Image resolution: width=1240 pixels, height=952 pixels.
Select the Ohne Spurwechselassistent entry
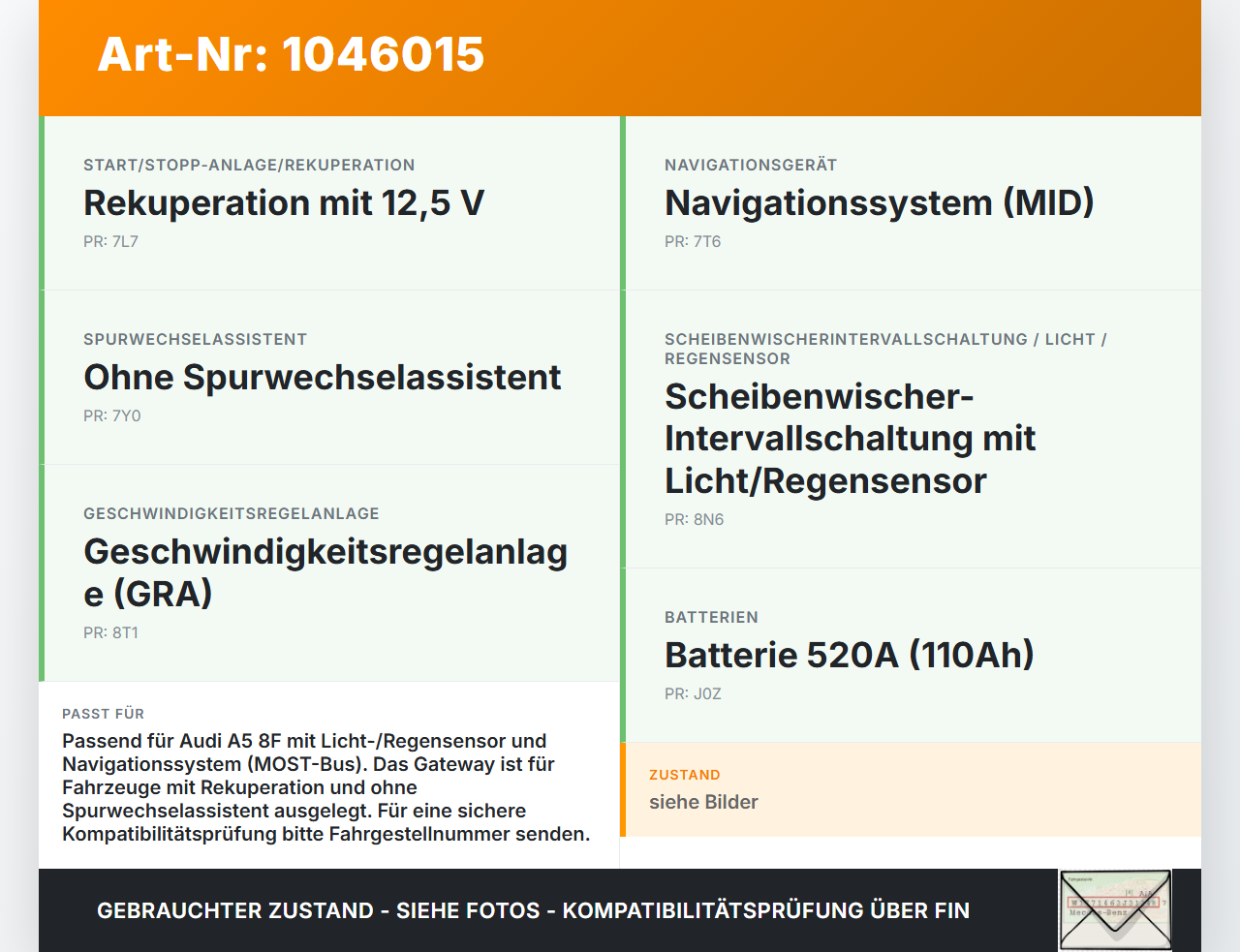[x=329, y=378]
